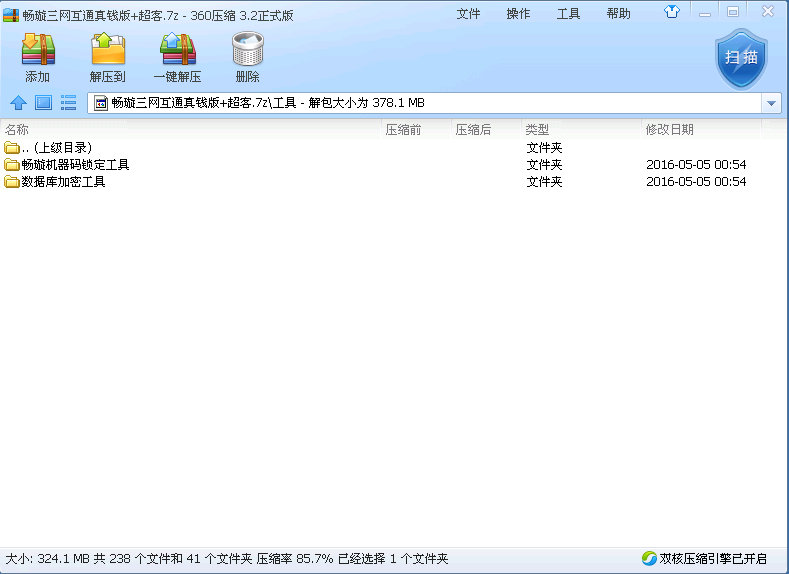Viewport: 789px width, 574px height.
Task: Sort by the 名称 column header
Action: point(17,130)
